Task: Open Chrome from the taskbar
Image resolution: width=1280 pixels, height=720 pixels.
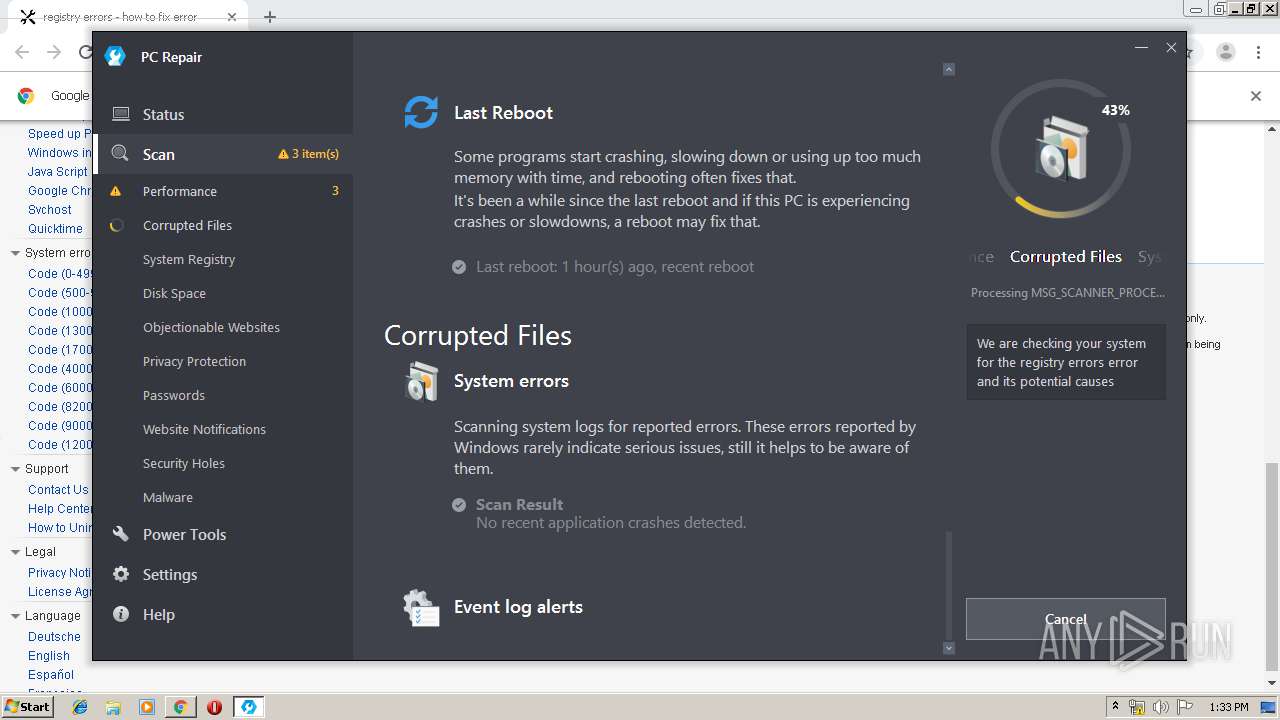Action: [x=180, y=707]
